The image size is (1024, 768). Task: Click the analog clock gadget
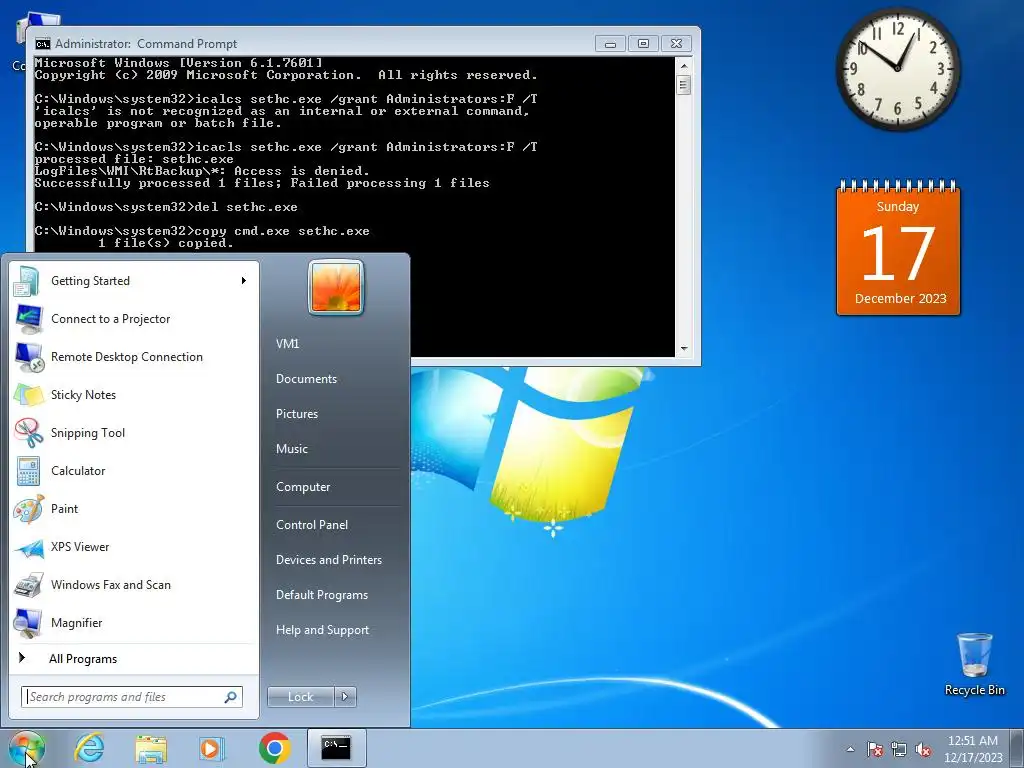tap(898, 69)
